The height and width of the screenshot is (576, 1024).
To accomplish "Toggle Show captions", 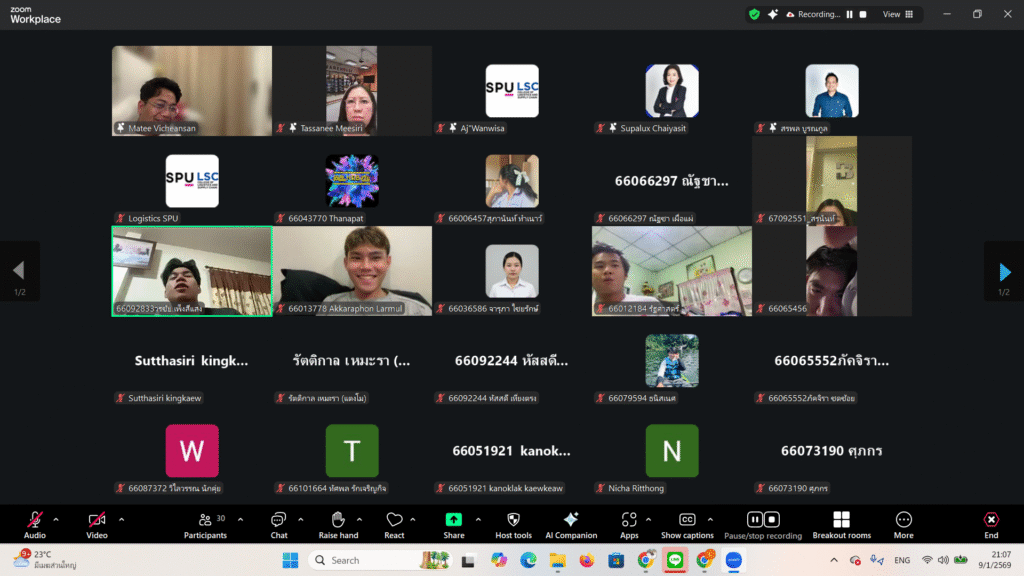I will (687, 522).
